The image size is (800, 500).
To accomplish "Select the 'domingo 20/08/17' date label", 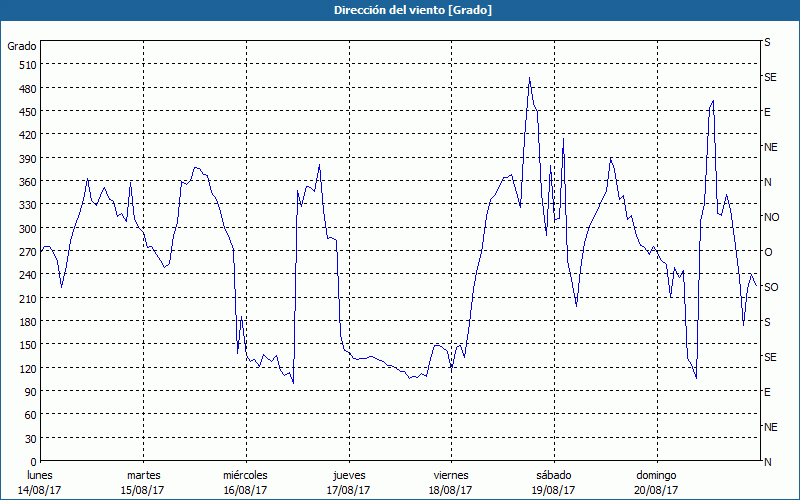I will (x=655, y=482).
